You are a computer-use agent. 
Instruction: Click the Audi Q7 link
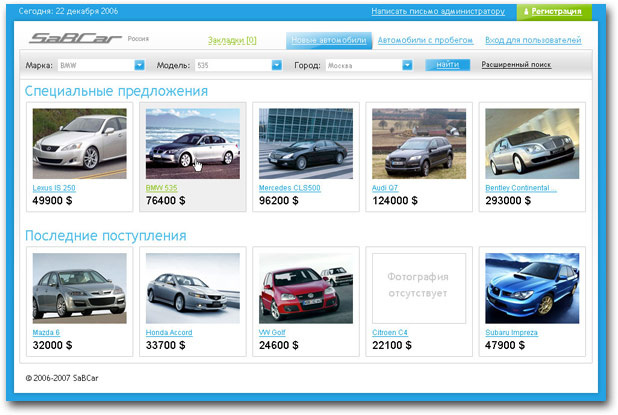[385, 188]
